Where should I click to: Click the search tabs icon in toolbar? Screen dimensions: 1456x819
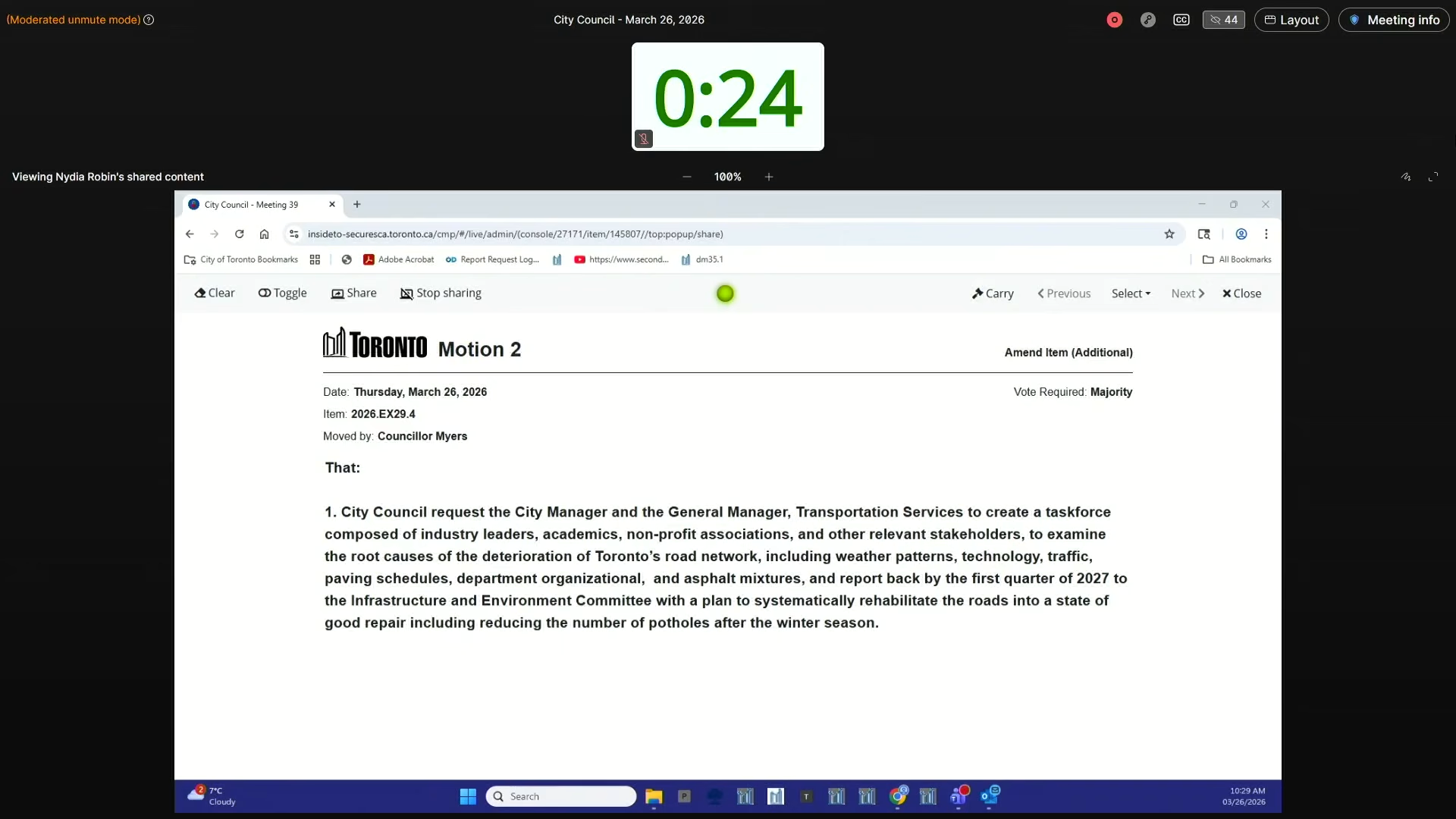tap(1204, 234)
